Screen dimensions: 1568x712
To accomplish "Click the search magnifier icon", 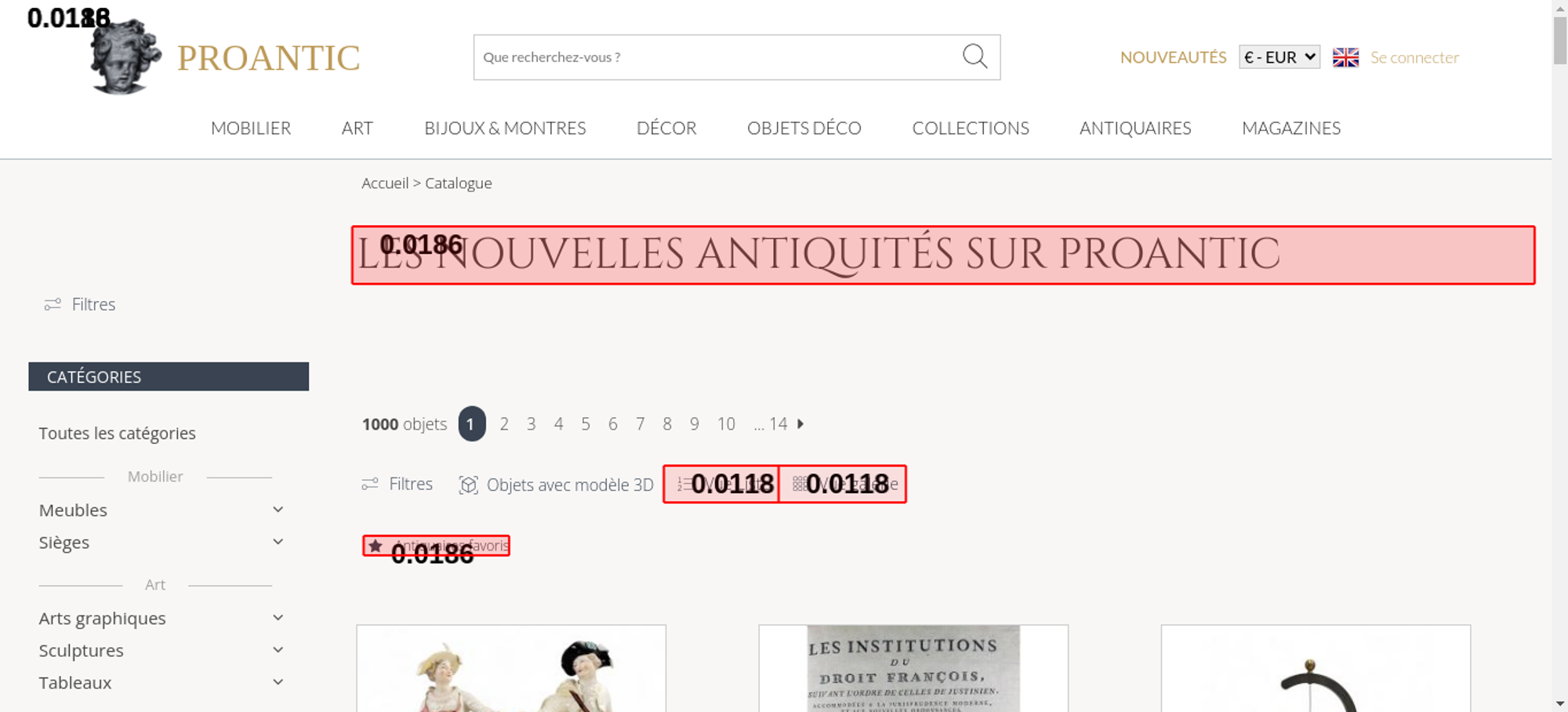I will pyautogui.click(x=975, y=56).
